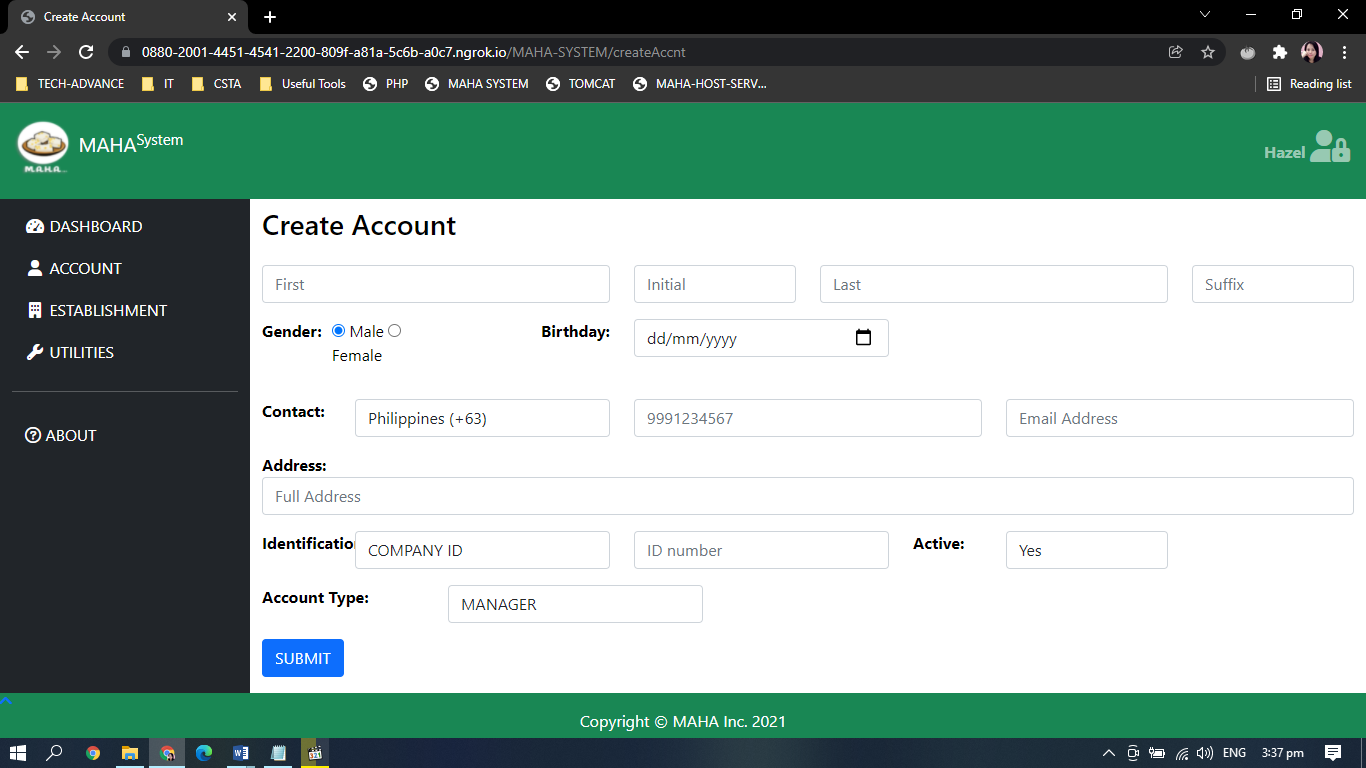1366x768 pixels.
Task: Click the 3:37 pm clock
Action: pyautogui.click(x=1282, y=753)
